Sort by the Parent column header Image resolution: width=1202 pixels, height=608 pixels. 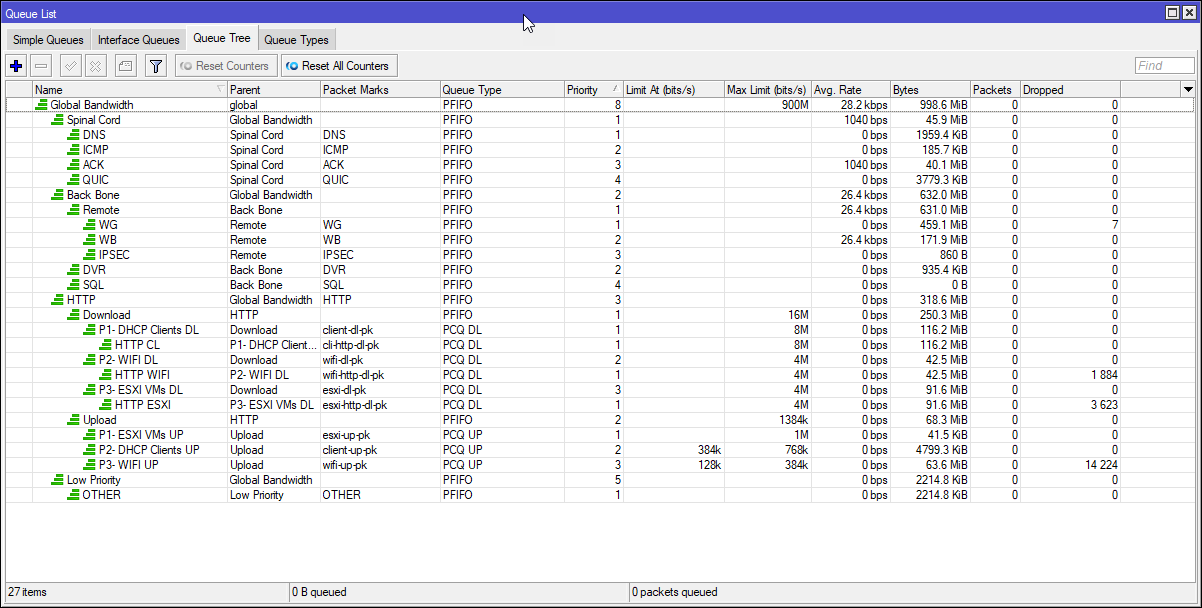click(273, 90)
